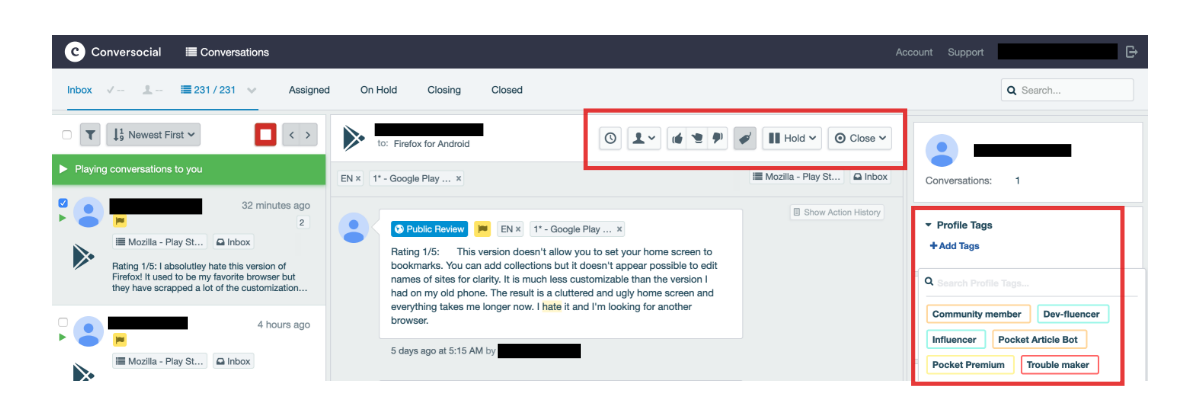Click yellow flag on 4 hours ago conversation
Image resolution: width=1200 pixels, height=416 pixels.
click(119, 340)
